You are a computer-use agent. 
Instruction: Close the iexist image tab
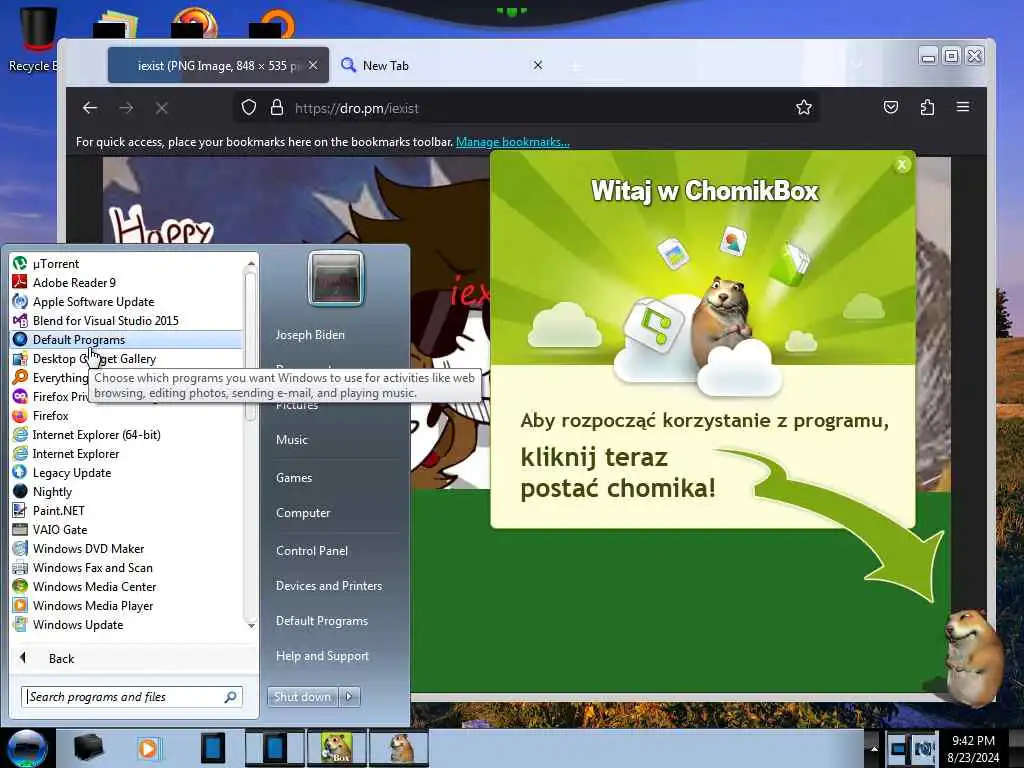click(x=313, y=65)
